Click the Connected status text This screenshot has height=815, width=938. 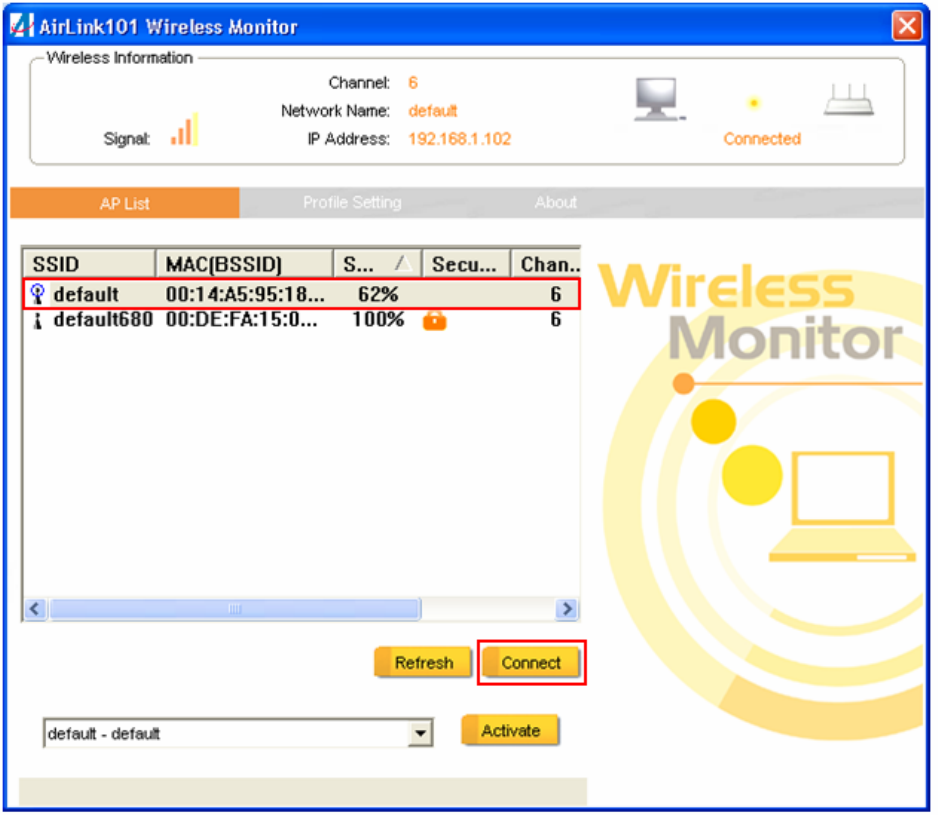point(762,139)
